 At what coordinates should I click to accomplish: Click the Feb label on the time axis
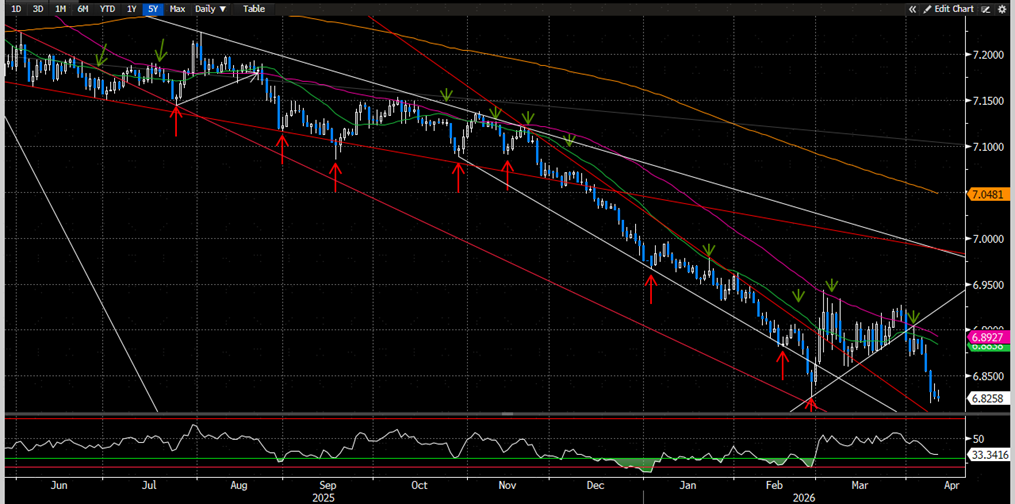774,485
